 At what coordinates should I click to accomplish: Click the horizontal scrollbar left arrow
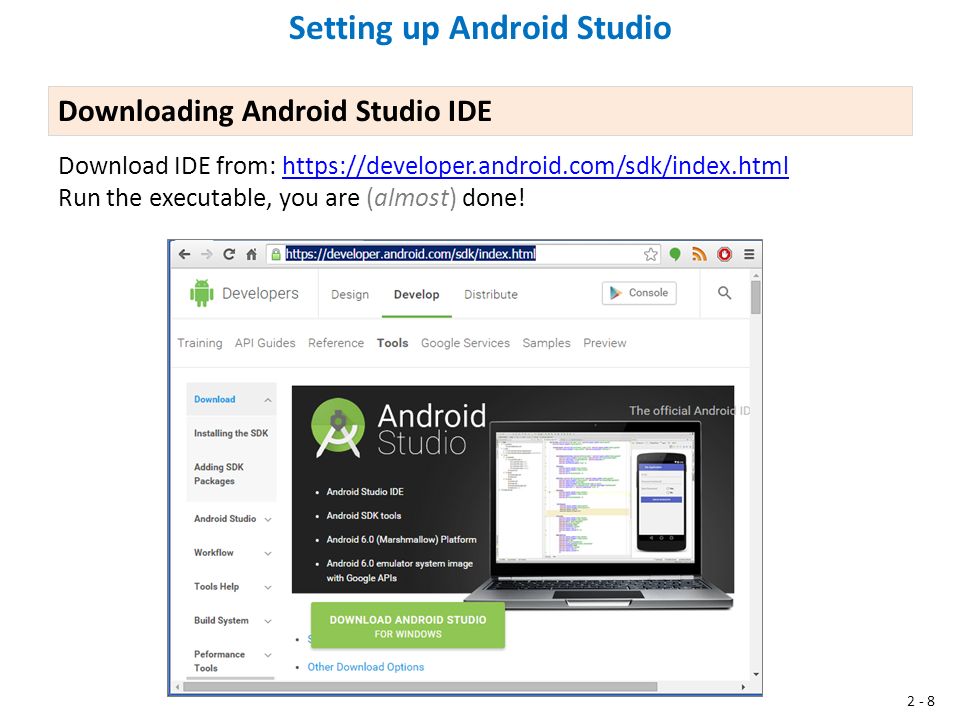[178, 687]
